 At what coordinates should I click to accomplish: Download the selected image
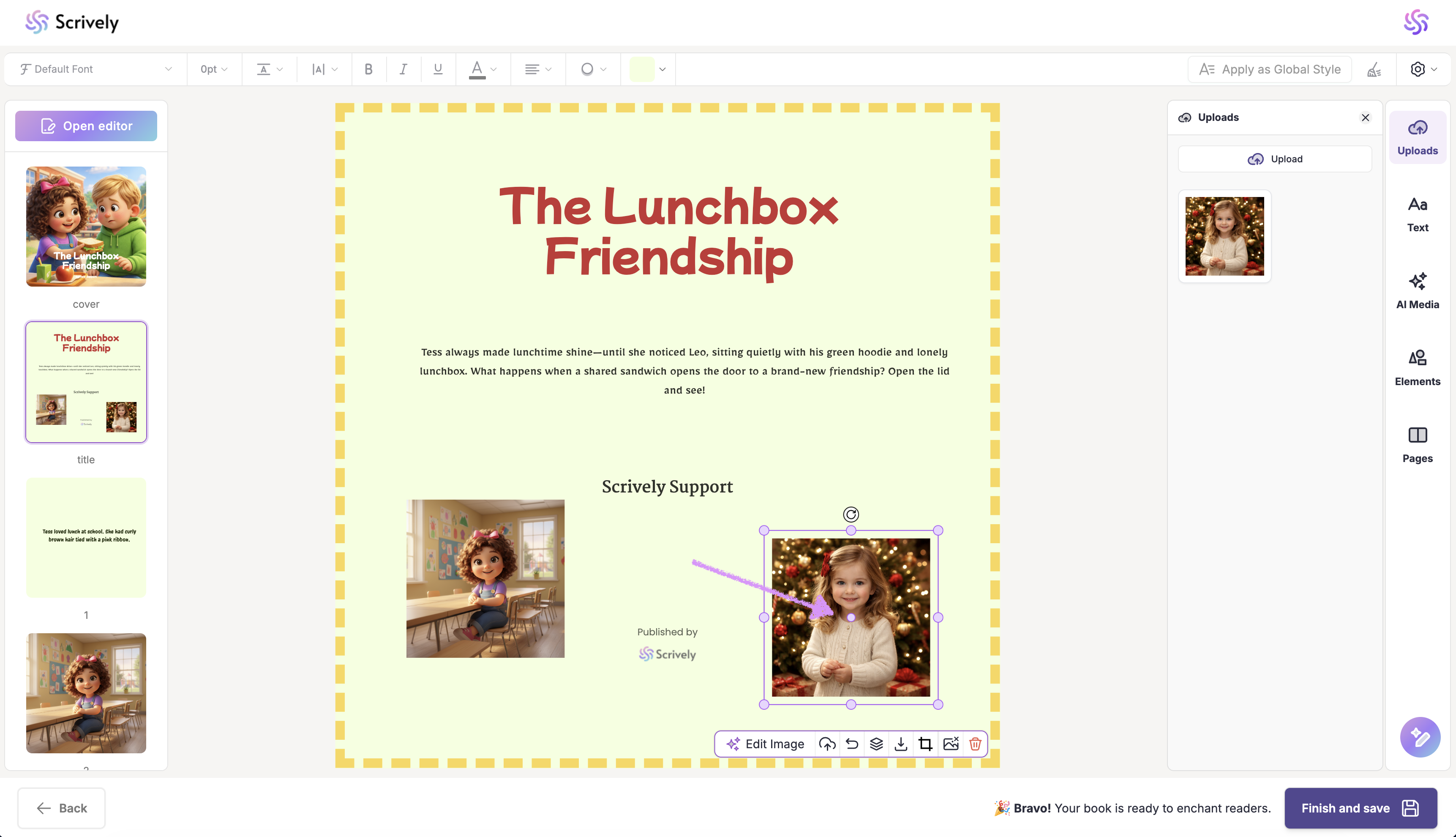(901, 744)
